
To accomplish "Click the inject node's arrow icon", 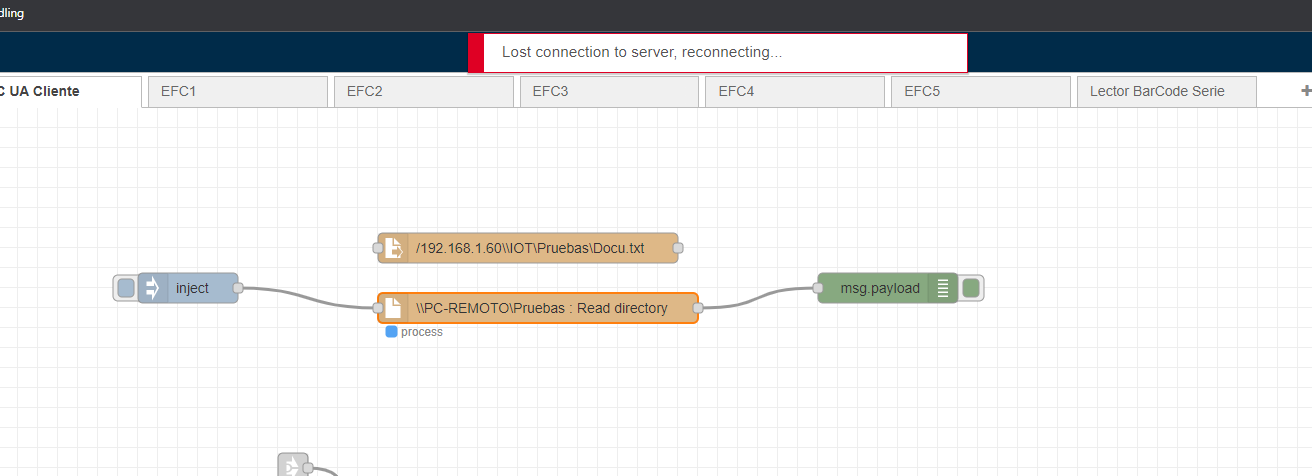I will coord(153,288).
